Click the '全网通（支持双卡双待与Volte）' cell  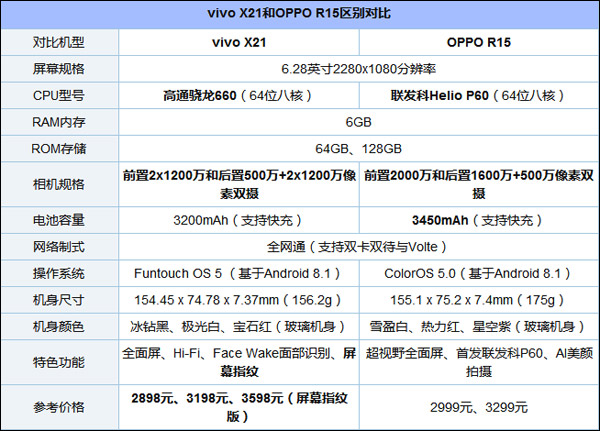[359, 247]
